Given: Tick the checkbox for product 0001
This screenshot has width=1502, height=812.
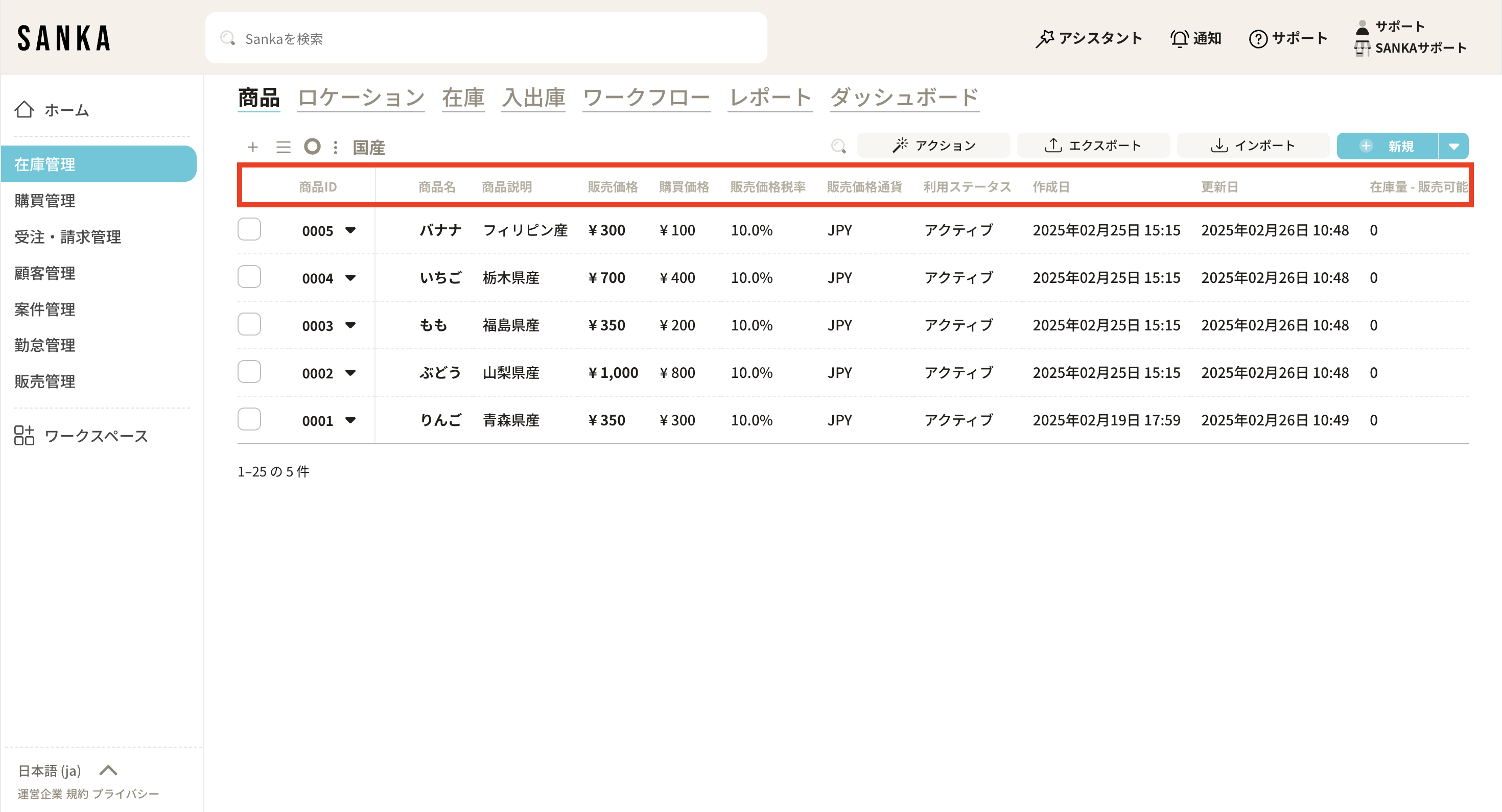Looking at the screenshot, I should 249,420.
